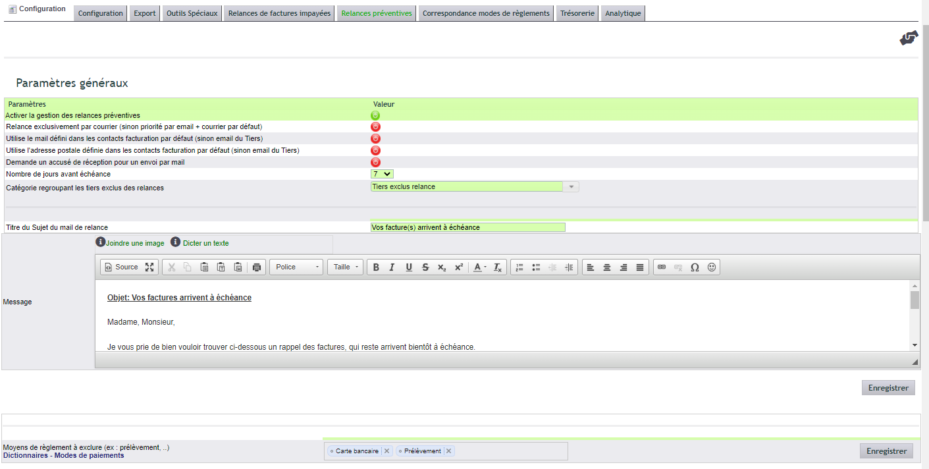Open Nombre de jours avant échéance dropdown

pyautogui.click(x=382, y=174)
